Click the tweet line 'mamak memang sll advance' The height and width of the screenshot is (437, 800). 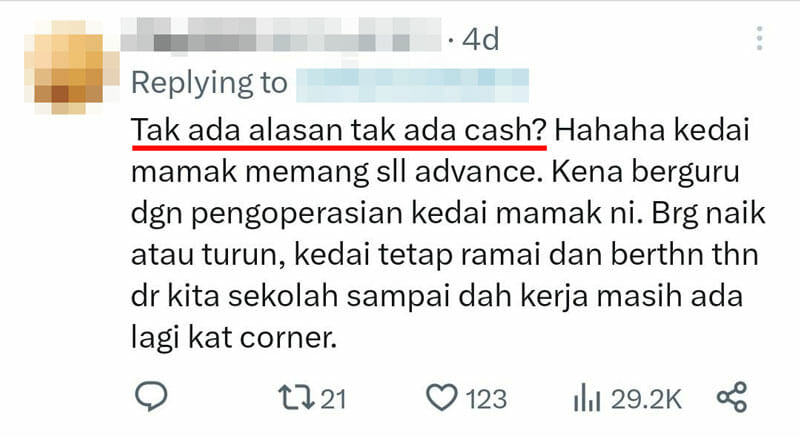tap(335, 172)
